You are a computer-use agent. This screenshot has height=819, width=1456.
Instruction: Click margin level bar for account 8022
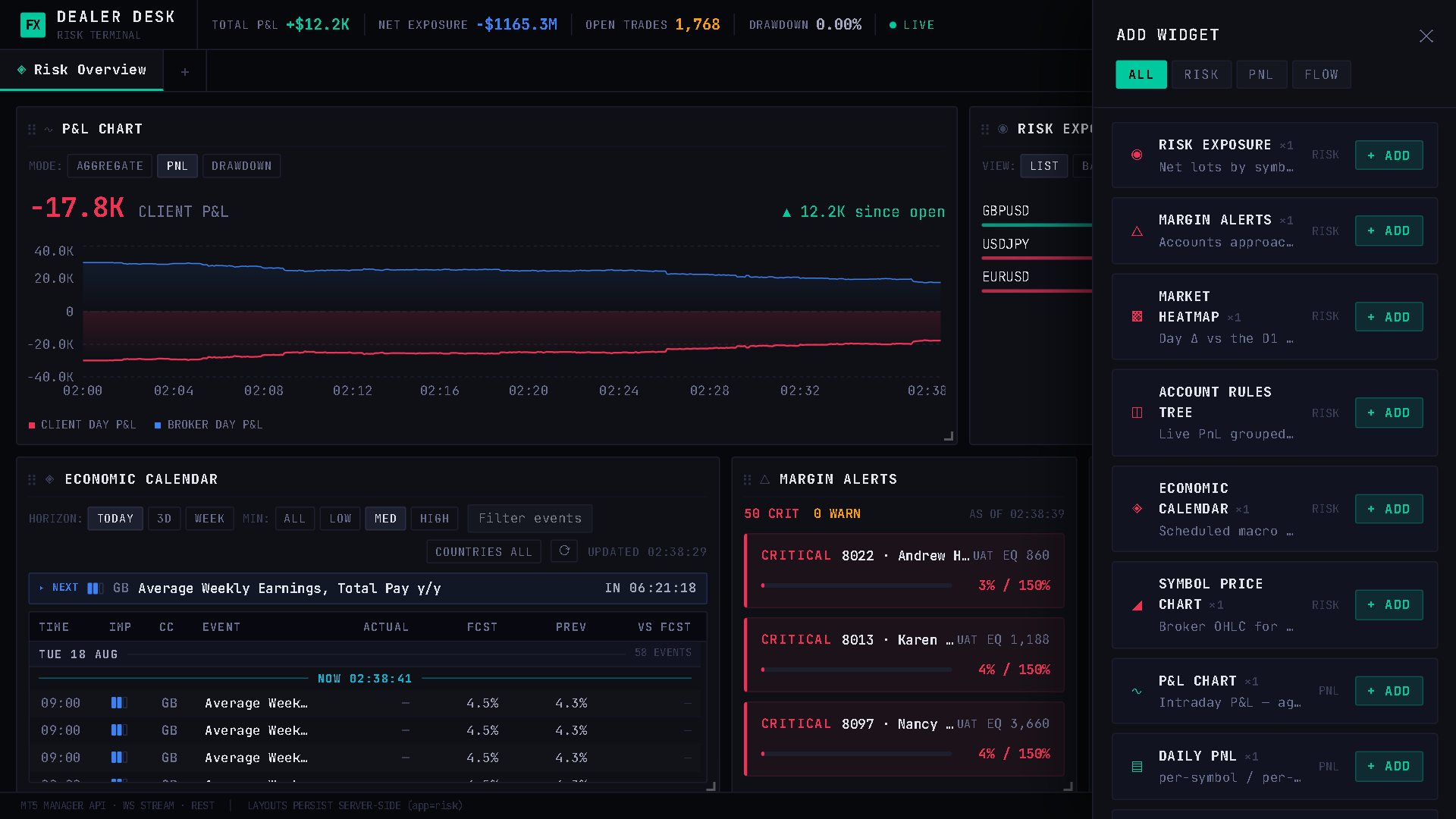856,585
